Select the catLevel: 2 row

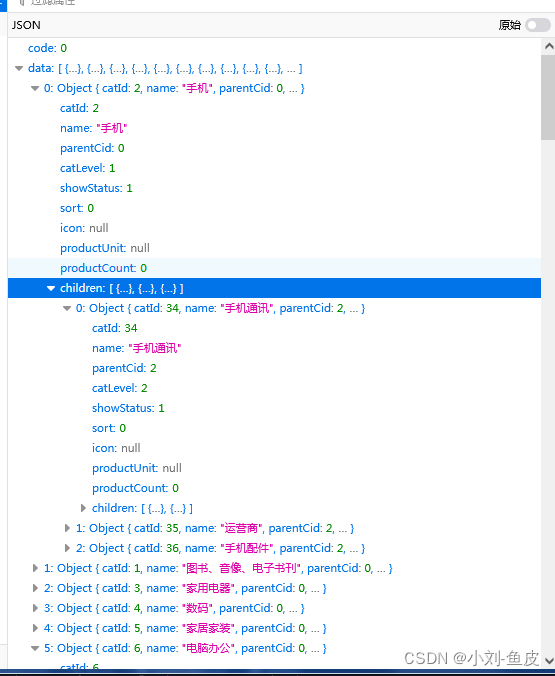coord(274,388)
